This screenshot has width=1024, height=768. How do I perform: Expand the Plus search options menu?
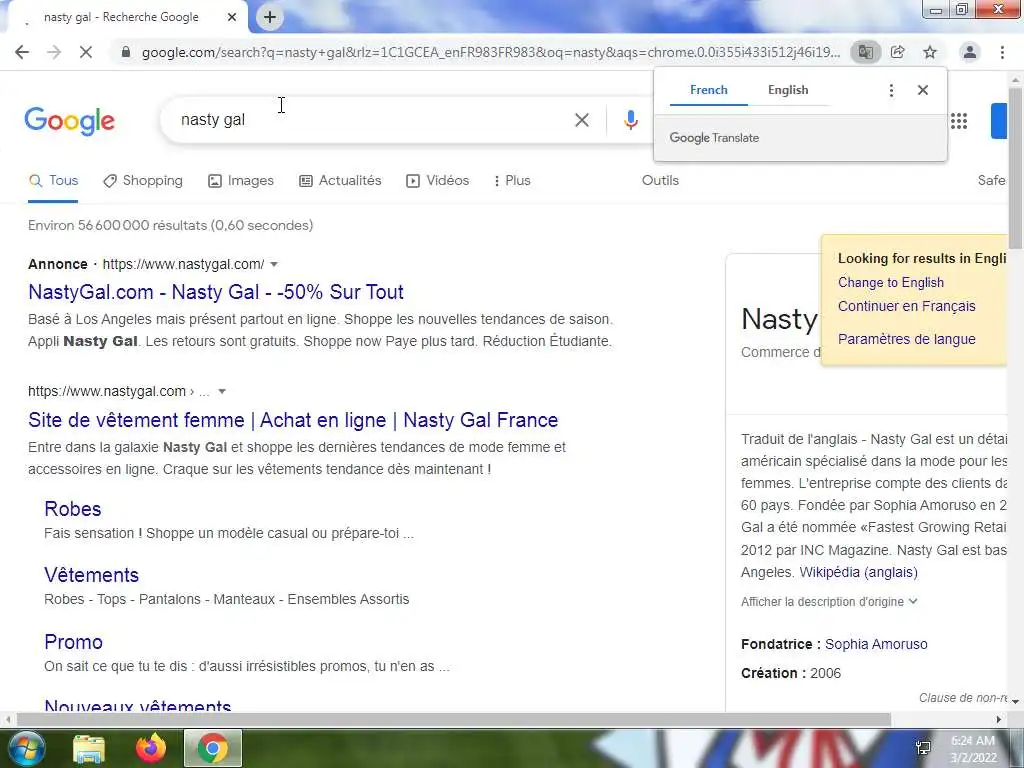[512, 181]
